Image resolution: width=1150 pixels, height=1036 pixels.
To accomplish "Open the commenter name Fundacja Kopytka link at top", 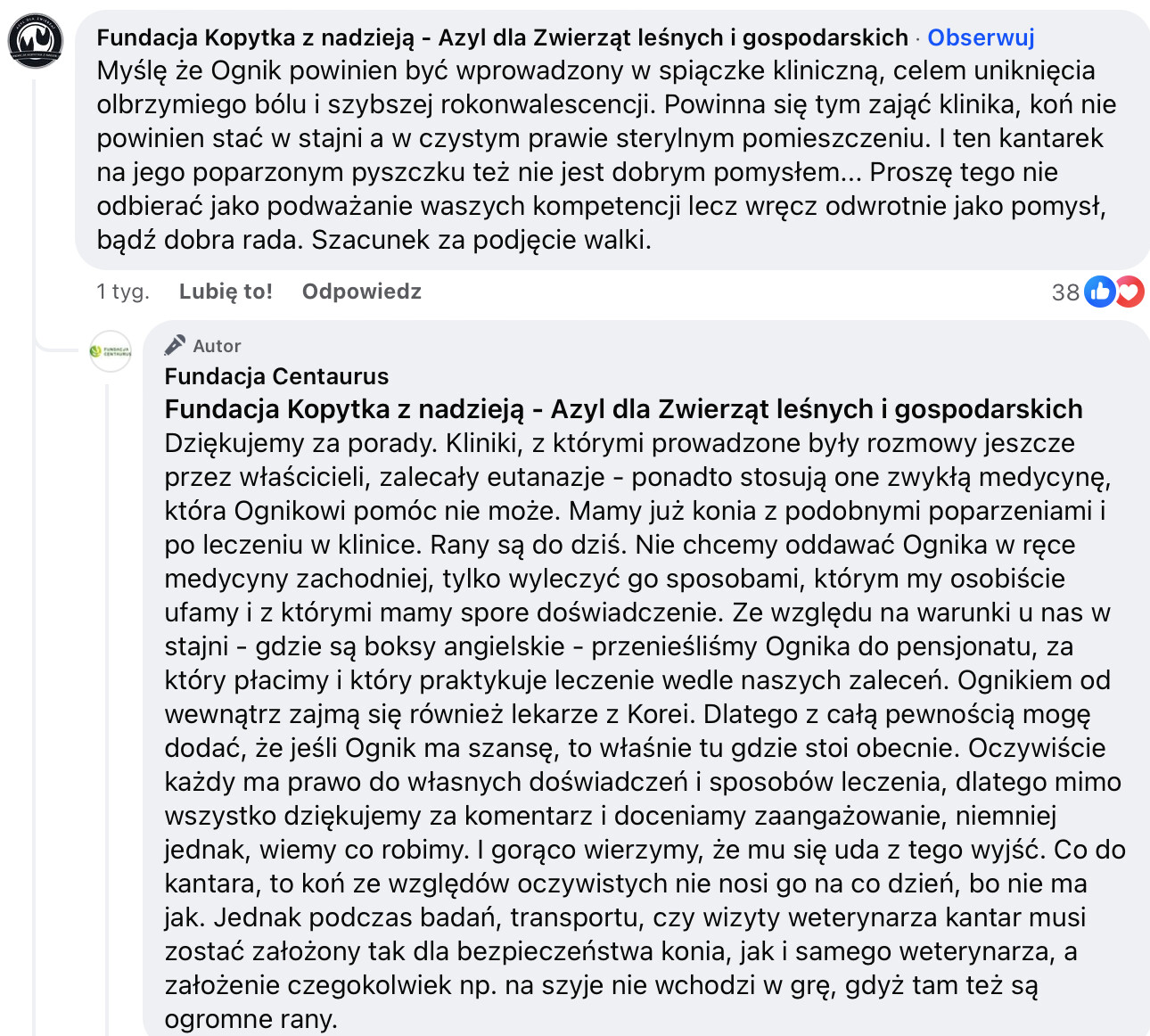I will (x=502, y=37).
